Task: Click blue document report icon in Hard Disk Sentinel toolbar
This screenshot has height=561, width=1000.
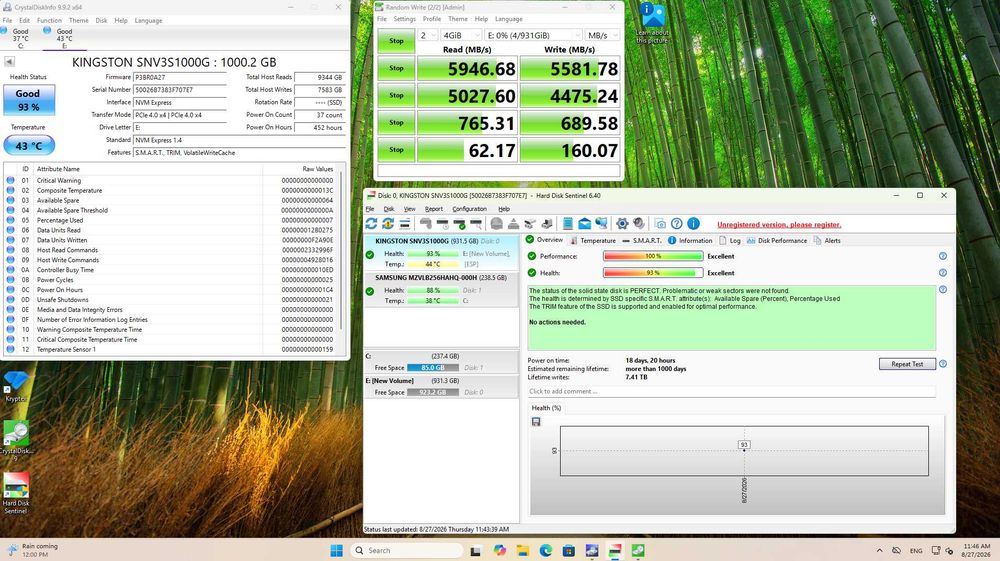Action: tap(568, 224)
